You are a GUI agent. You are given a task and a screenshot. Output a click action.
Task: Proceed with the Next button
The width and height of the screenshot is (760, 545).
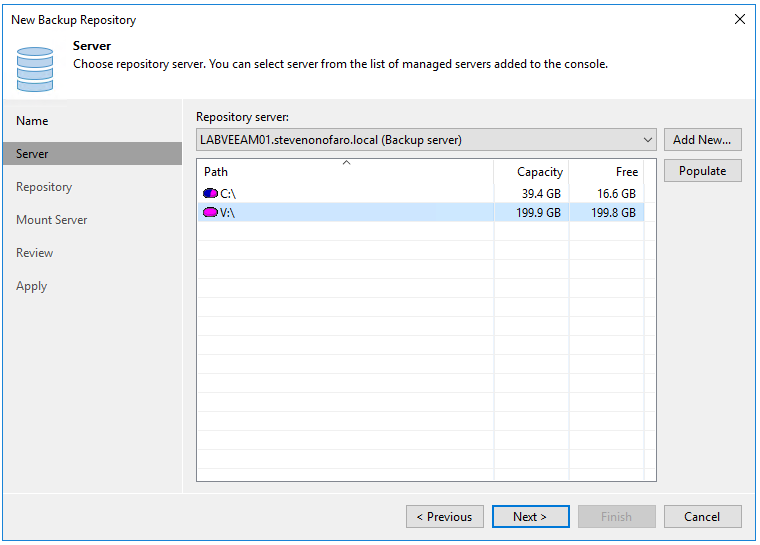pos(531,517)
